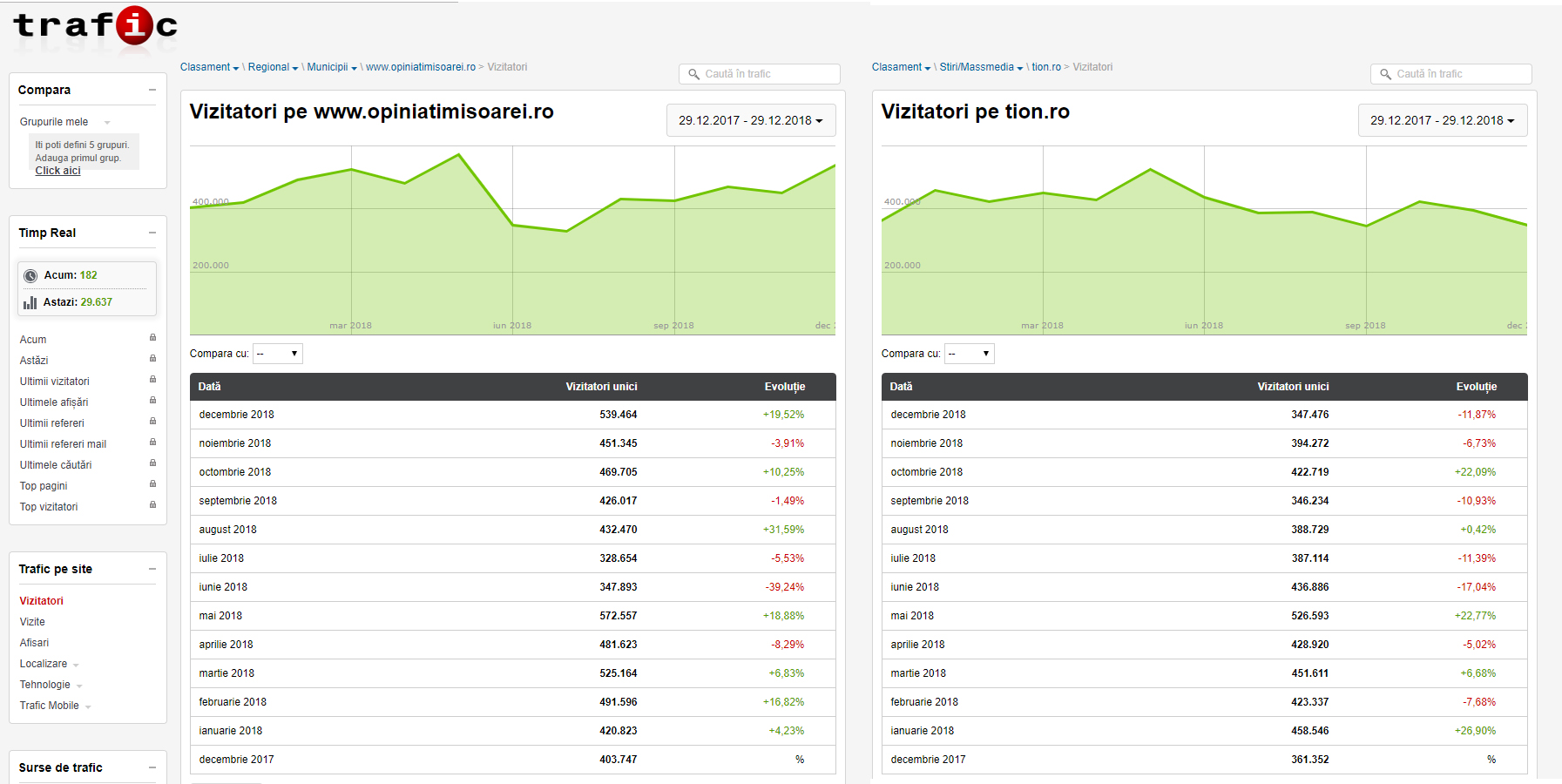The width and height of the screenshot is (1562, 784).
Task: Click the lock icon on Ultimii refereri mail row
Action: coord(152,443)
